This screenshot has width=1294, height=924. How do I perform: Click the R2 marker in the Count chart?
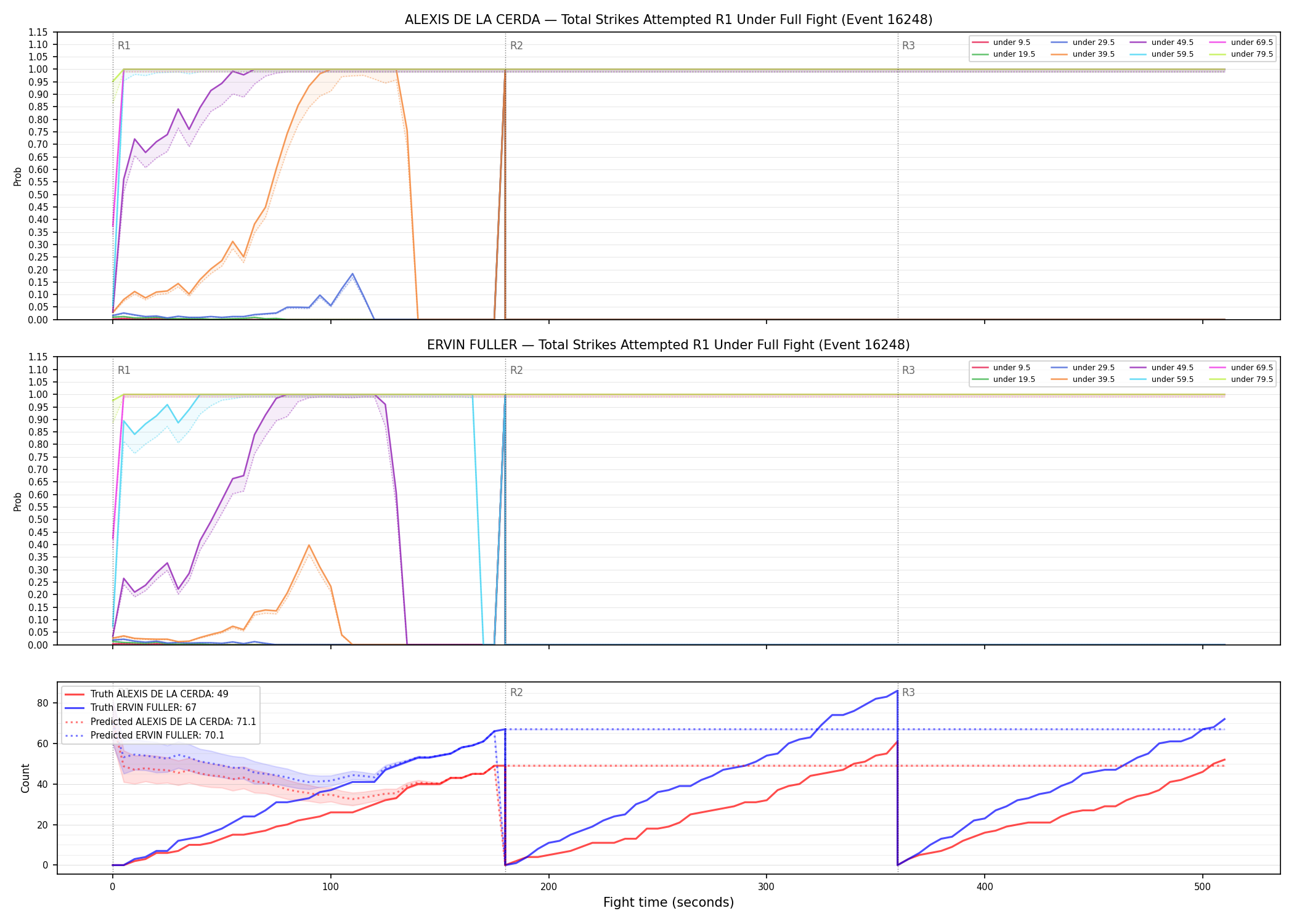pos(516,692)
